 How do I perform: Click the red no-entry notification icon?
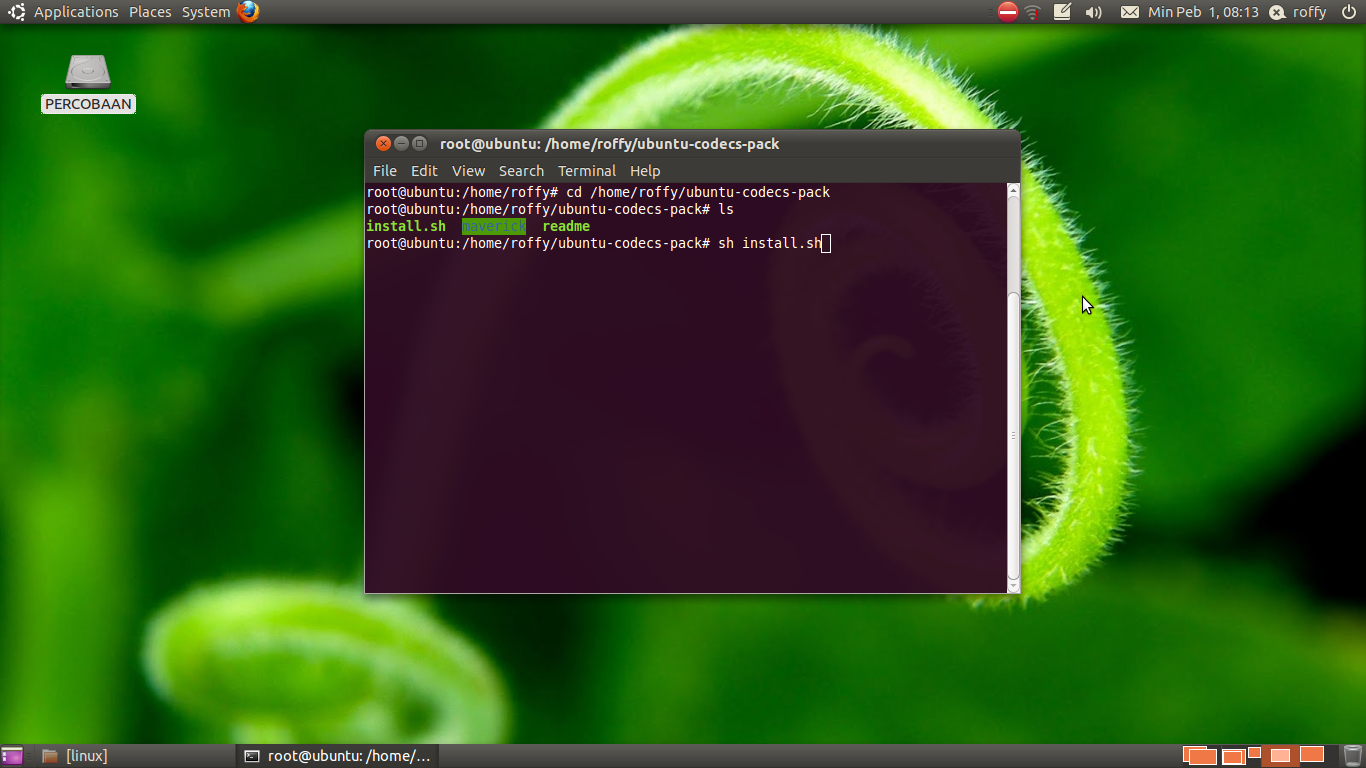coord(1008,12)
